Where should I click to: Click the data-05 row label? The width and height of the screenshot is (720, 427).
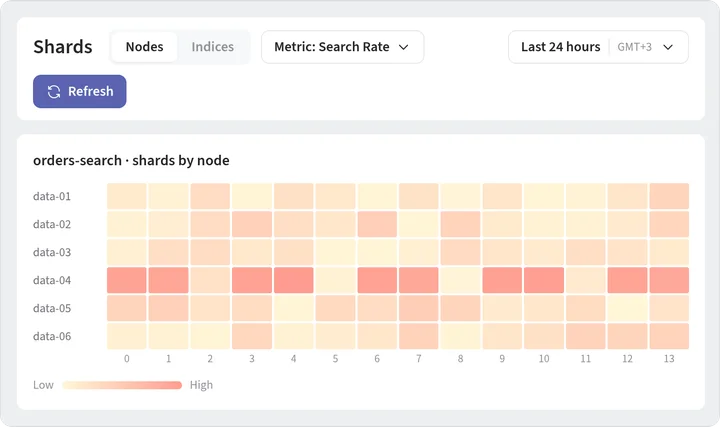click(x=52, y=309)
